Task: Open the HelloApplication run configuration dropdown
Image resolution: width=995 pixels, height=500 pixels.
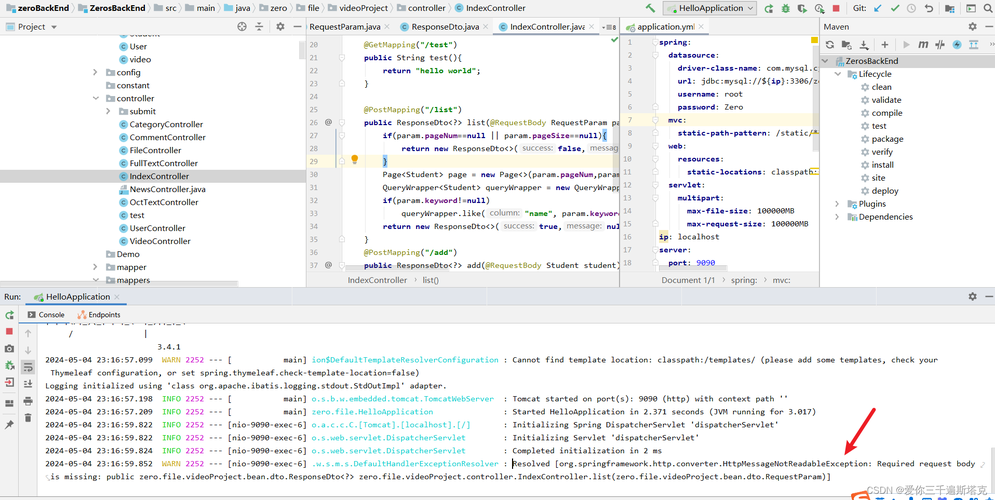Action: point(710,8)
